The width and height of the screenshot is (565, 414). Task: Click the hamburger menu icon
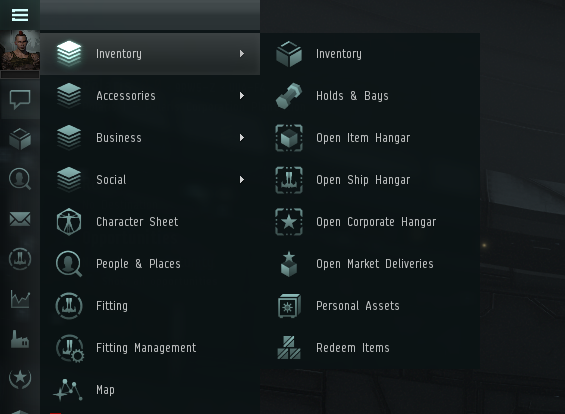coord(20,15)
